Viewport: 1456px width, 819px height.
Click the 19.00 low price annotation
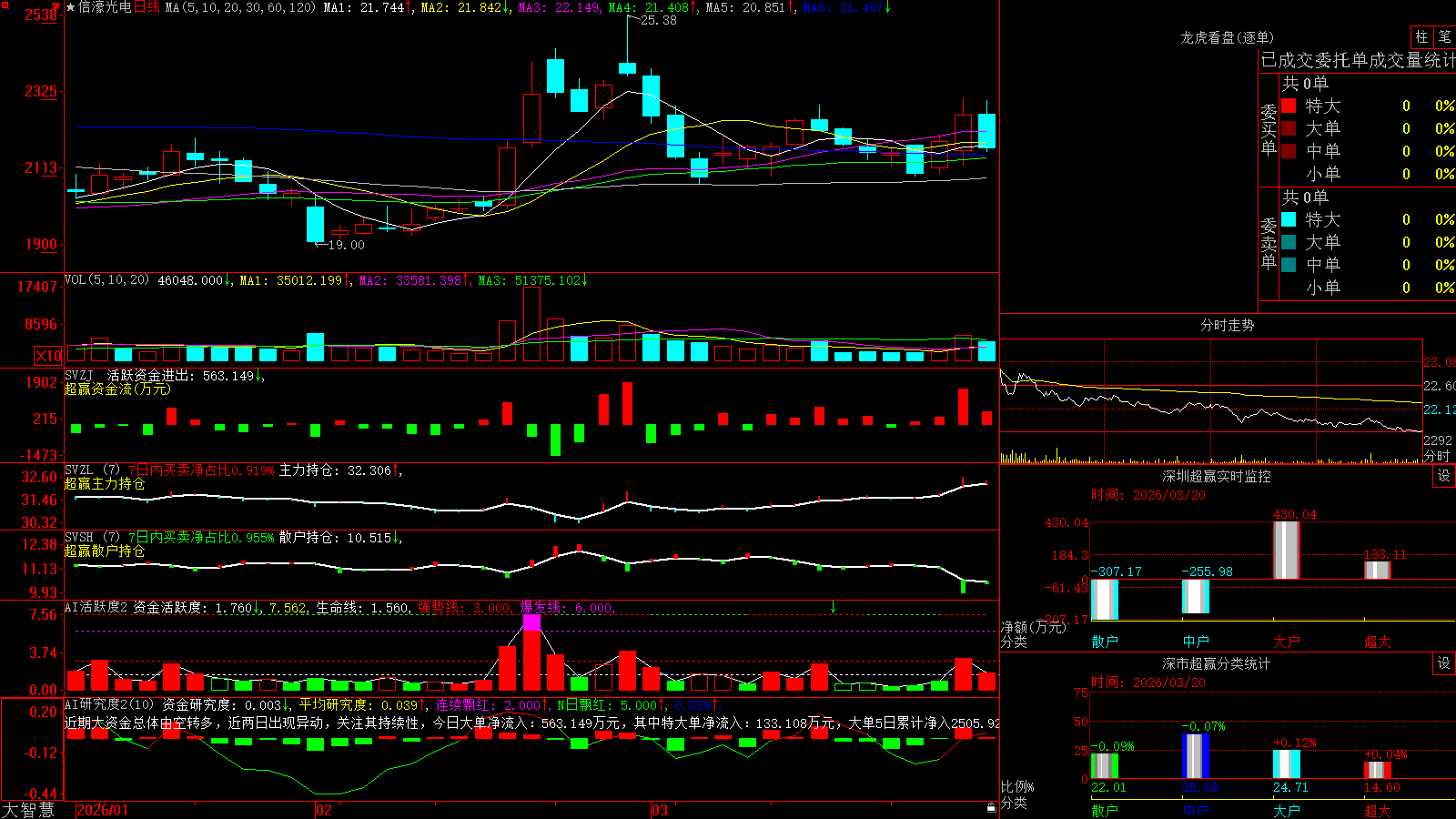(346, 245)
